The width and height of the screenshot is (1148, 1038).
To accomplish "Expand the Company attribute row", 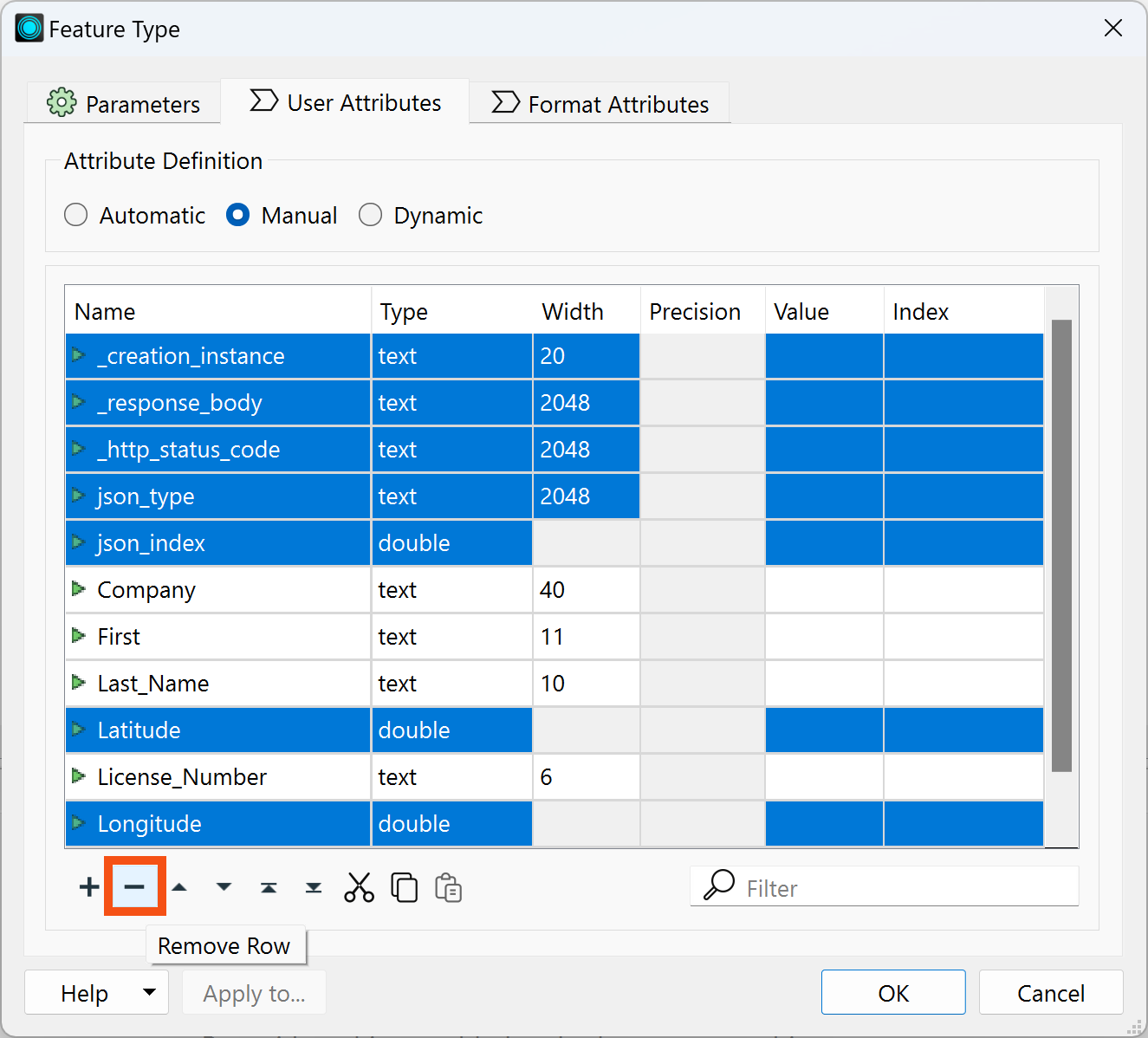I will point(79,589).
